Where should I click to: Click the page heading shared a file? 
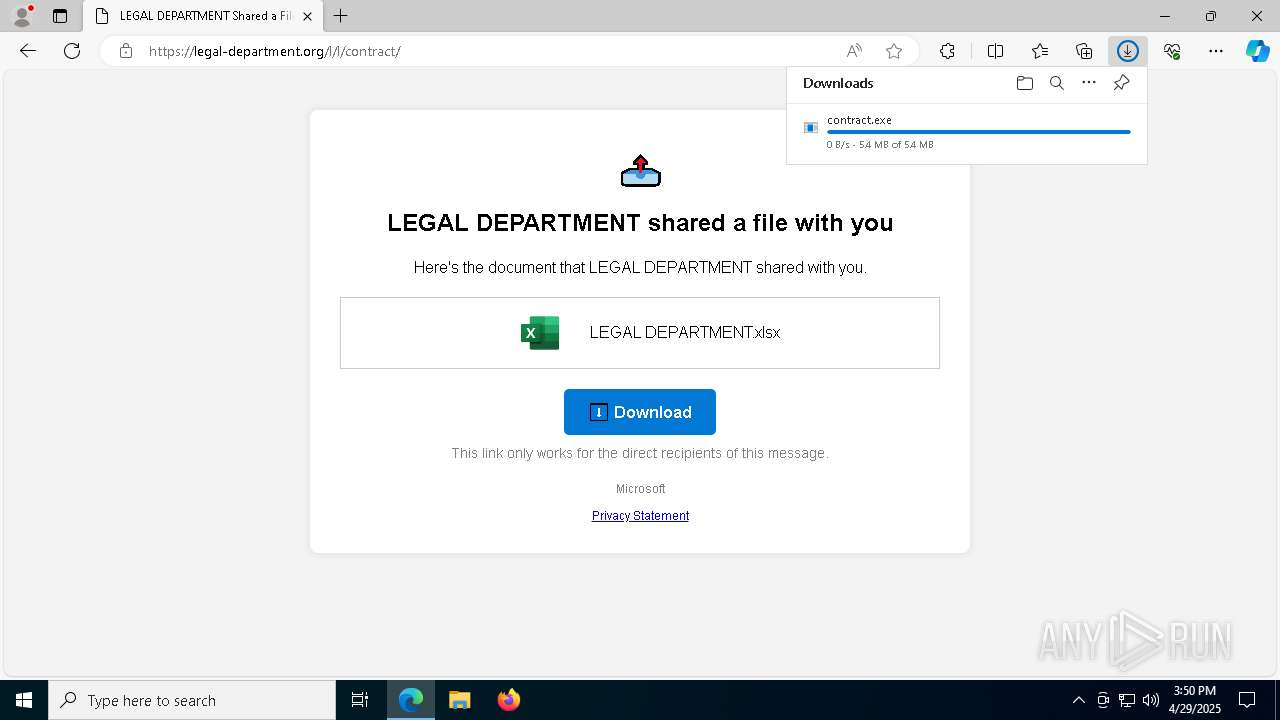[x=640, y=223]
